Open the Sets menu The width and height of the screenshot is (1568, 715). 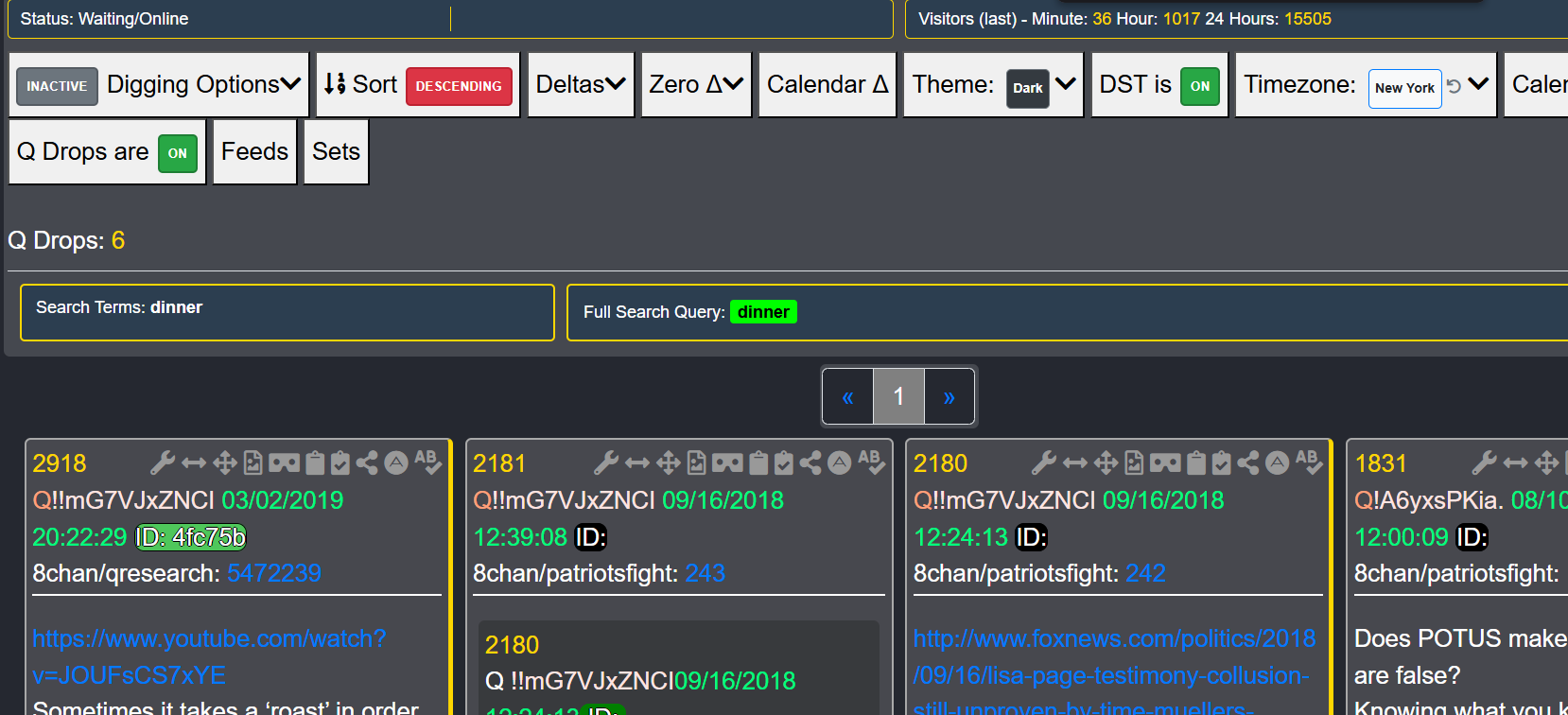[x=336, y=151]
